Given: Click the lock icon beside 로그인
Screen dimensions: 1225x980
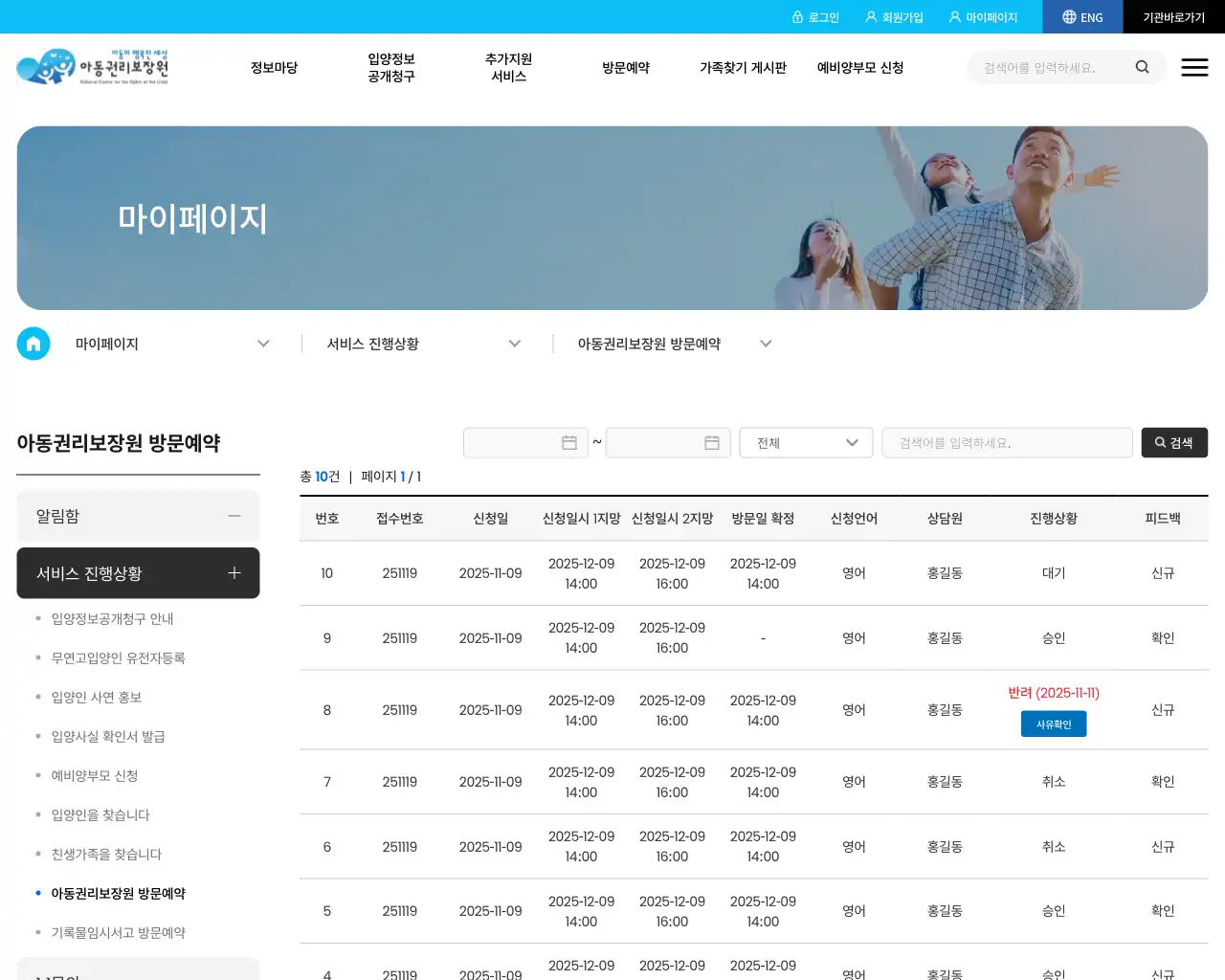Looking at the screenshot, I should point(799,16).
